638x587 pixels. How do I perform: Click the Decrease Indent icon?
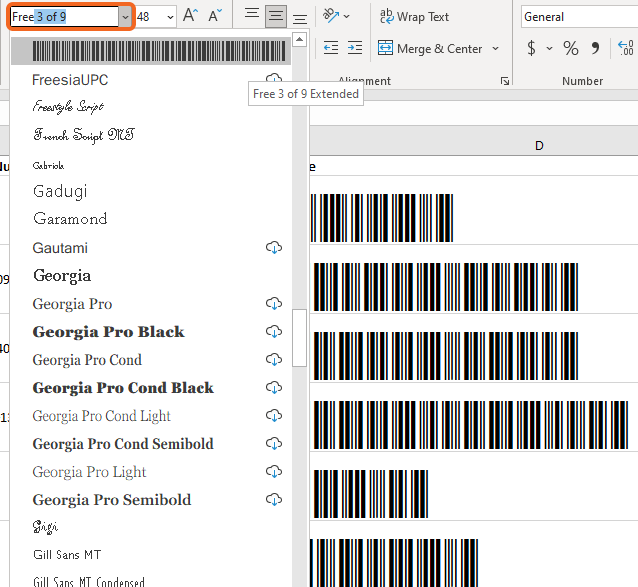pos(331,48)
